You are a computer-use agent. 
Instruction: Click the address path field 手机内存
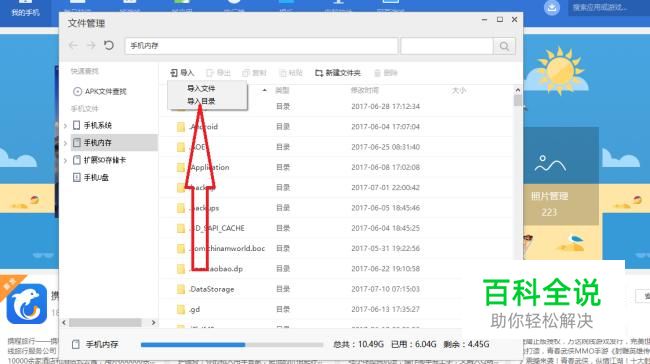pos(261,46)
